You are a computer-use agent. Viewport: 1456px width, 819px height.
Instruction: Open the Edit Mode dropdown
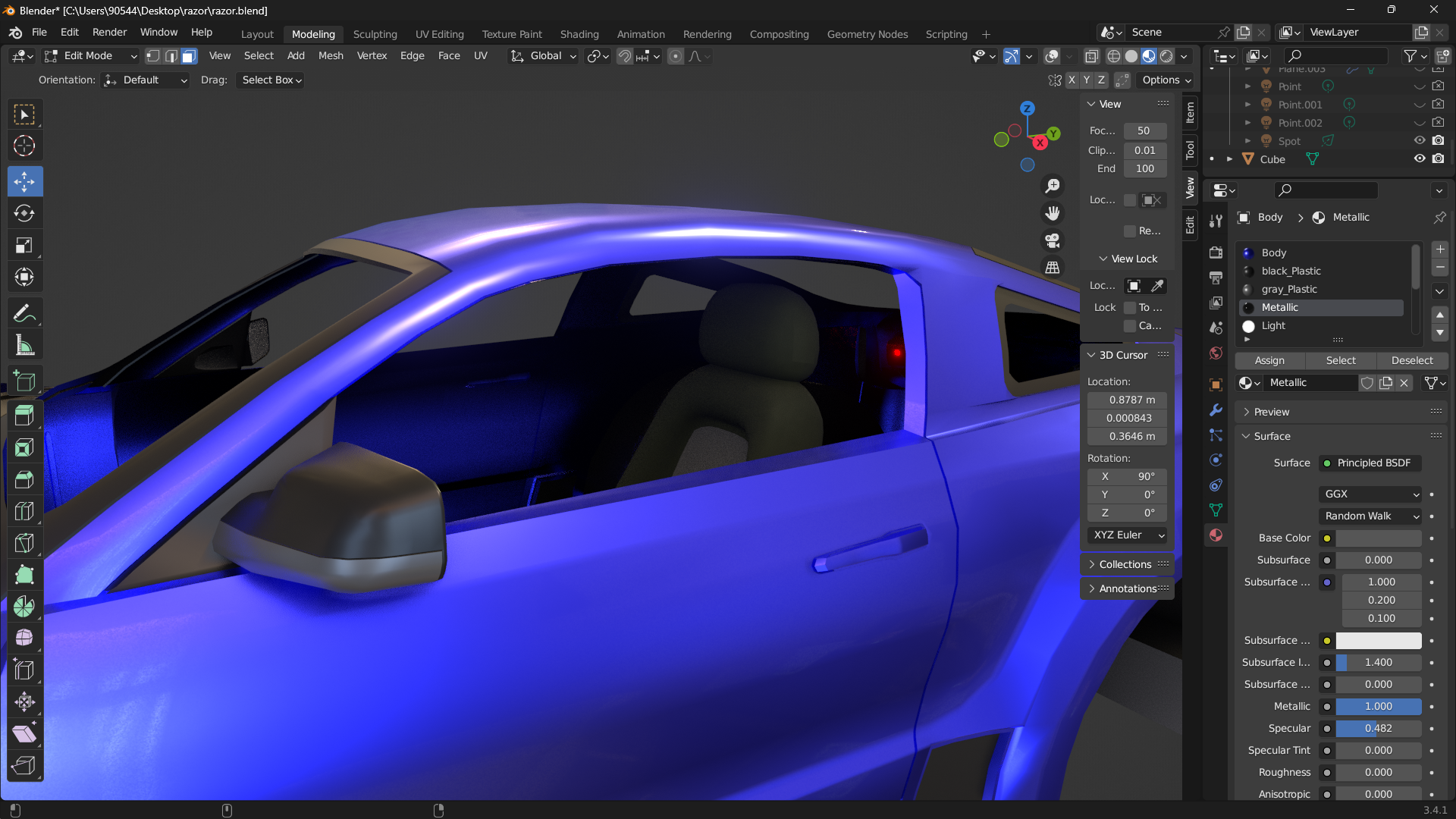click(91, 56)
